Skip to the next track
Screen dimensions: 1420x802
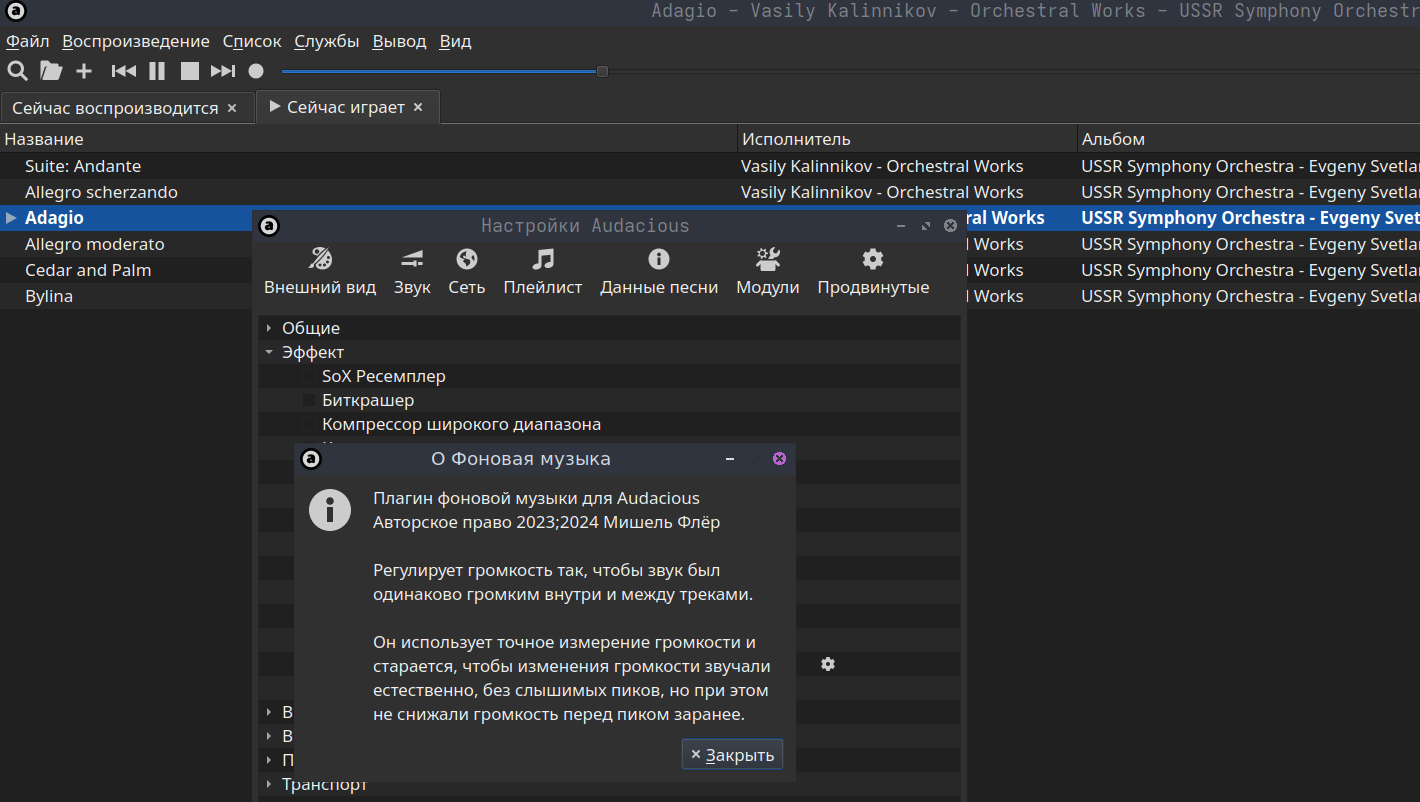tap(223, 71)
